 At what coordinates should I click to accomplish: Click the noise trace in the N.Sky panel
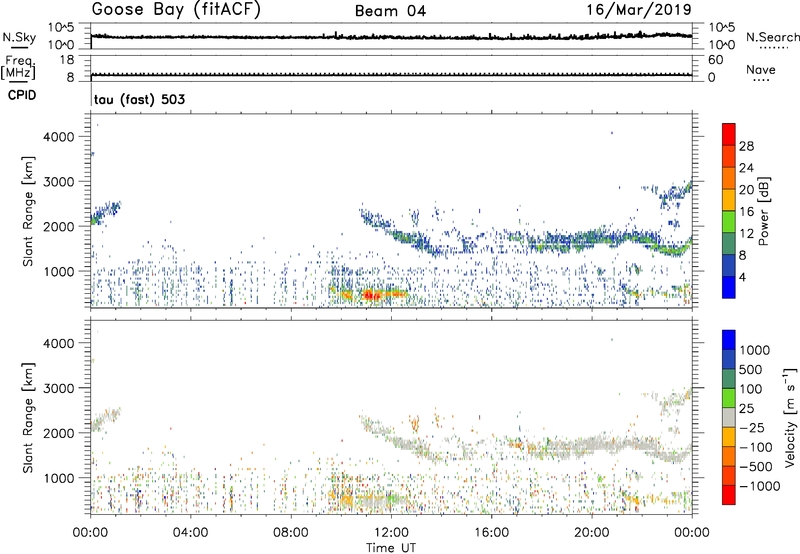tap(391, 36)
